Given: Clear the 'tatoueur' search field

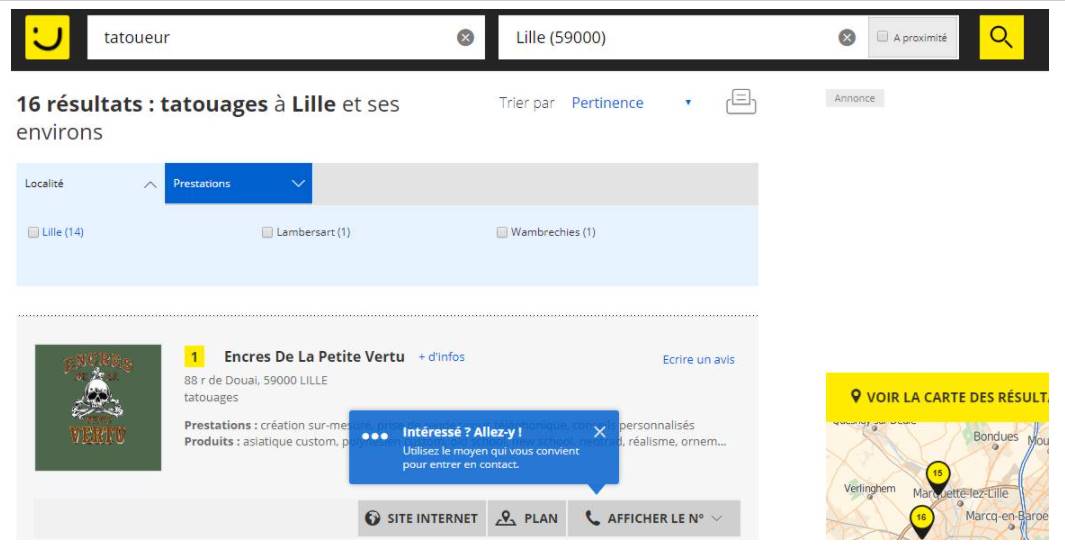Looking at the screenshot, I should coord(465,38).
